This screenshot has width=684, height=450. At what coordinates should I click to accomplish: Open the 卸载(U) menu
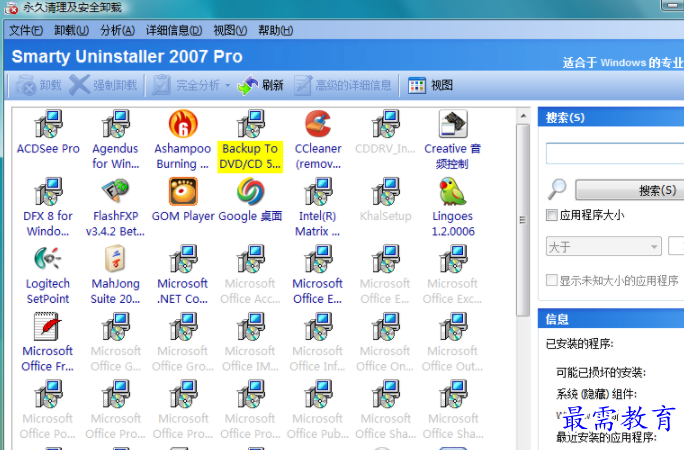point(72,31)
